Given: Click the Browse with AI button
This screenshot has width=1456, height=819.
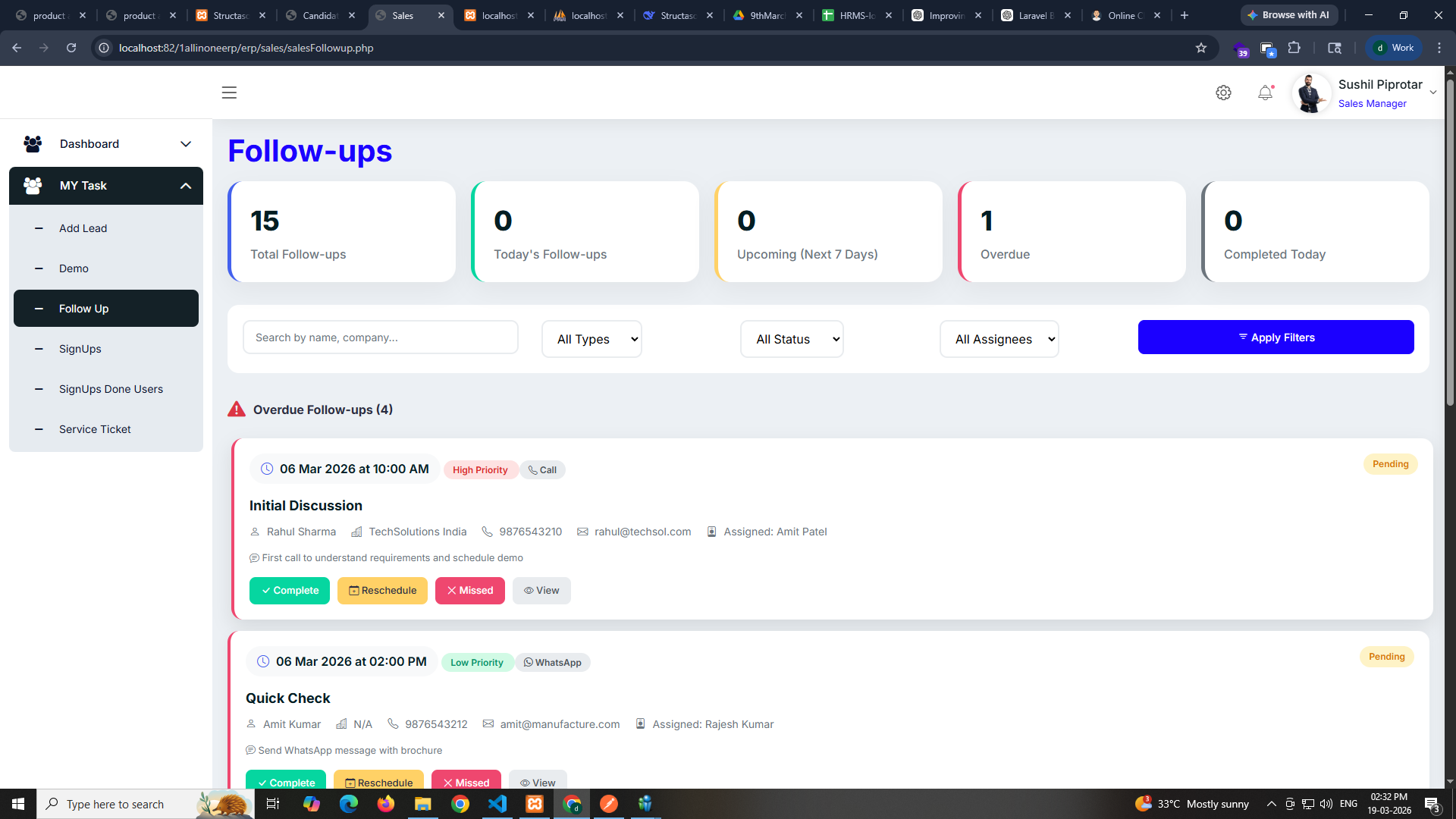Looking at the screenshot, I should [x=1288, y=15].
